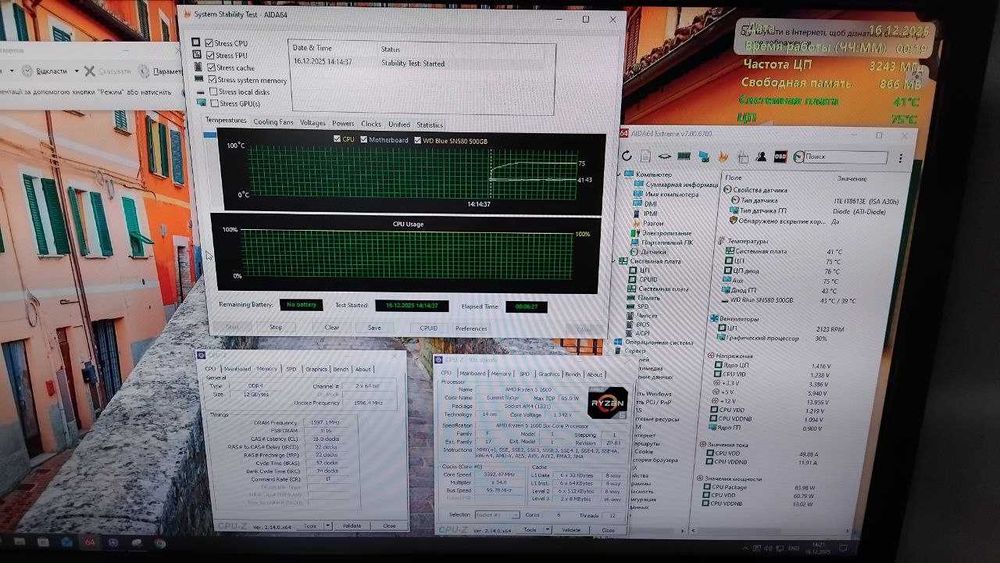Click the user silhouette icon in AIDA64 toolbar

pyautogui.click(x=761, y=156)
